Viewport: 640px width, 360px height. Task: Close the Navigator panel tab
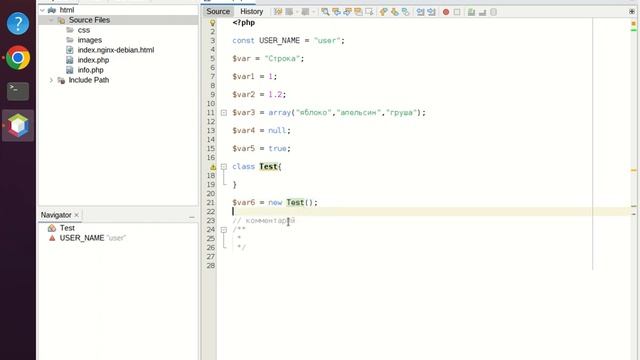coord(76,215)
